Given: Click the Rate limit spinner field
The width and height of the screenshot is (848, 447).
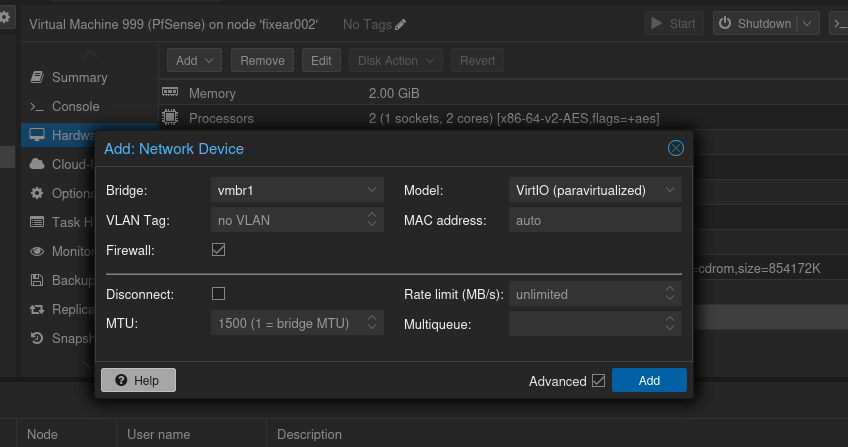Looking at the screenshot, I should tap(587, 294).
